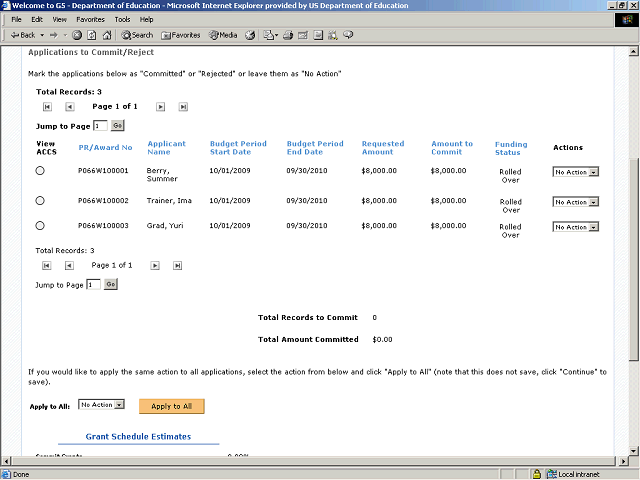This screenshot has height=480, width=640.
Task: Click the Internet Explorer page icon in title bar
Action: tap(6, 5)
